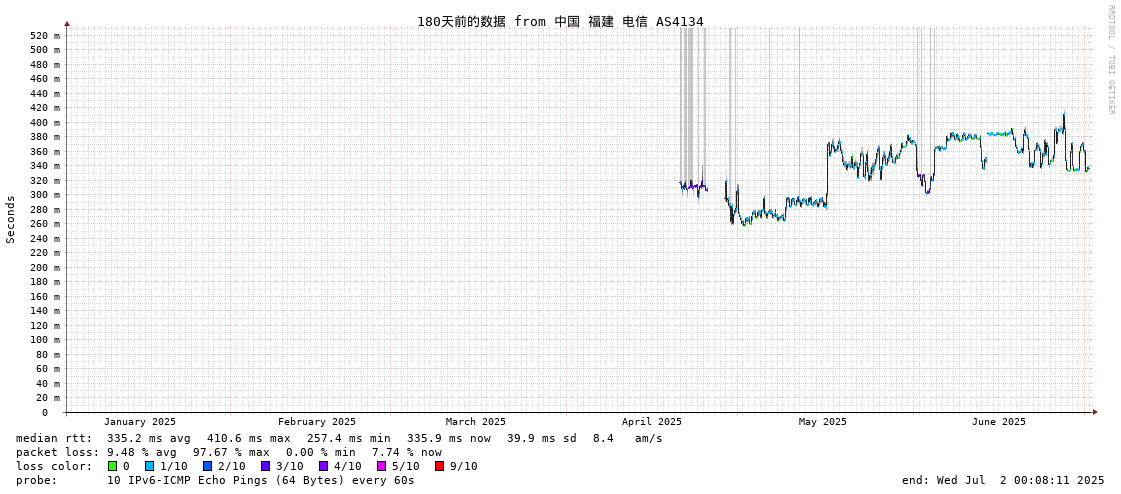Click the Seconds vertical axis title
1121x494 pixels.
pos(11,219)
